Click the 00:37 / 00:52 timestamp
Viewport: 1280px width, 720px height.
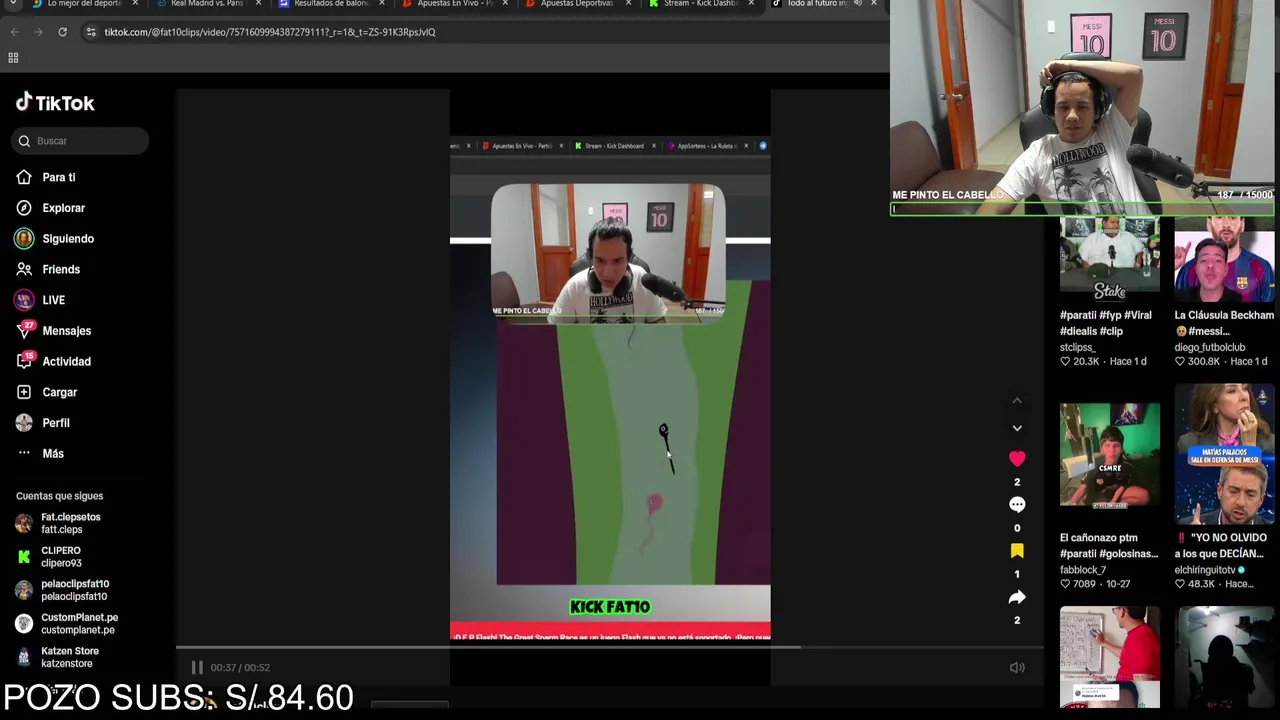click(240, 667)
